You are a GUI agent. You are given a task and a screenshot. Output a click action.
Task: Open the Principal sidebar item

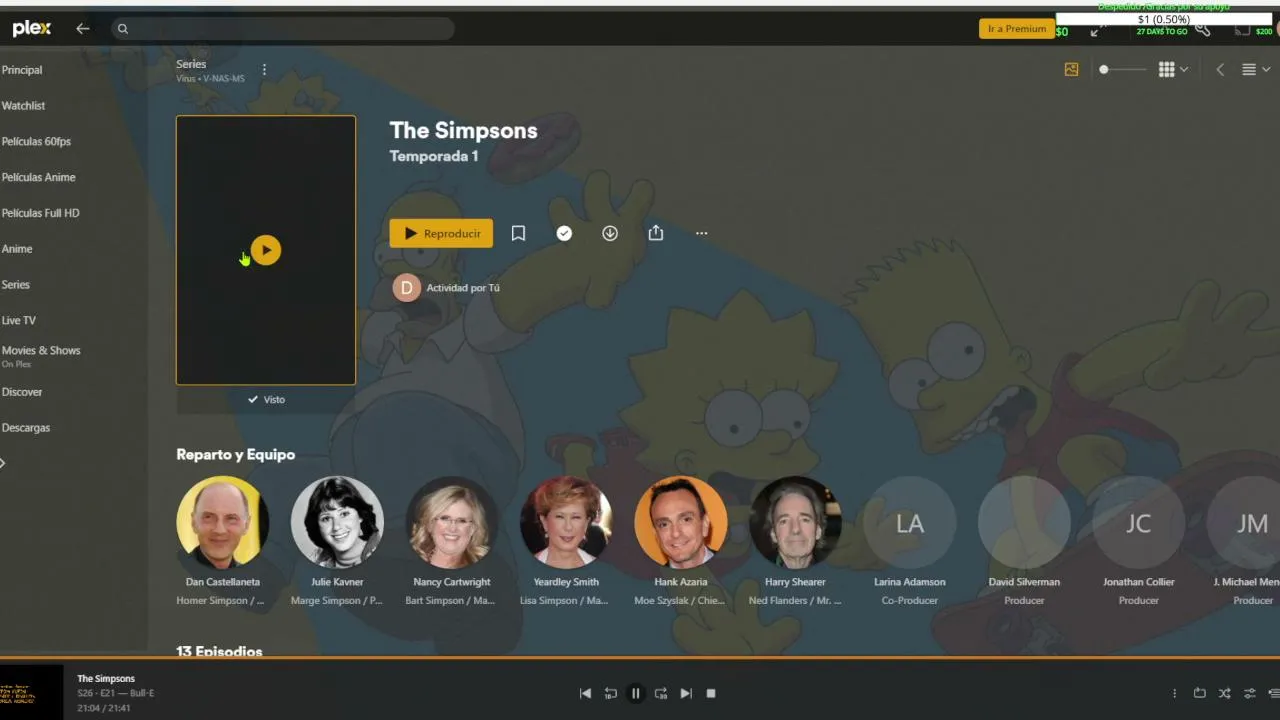pyautogui.click(x=22, y=70)
